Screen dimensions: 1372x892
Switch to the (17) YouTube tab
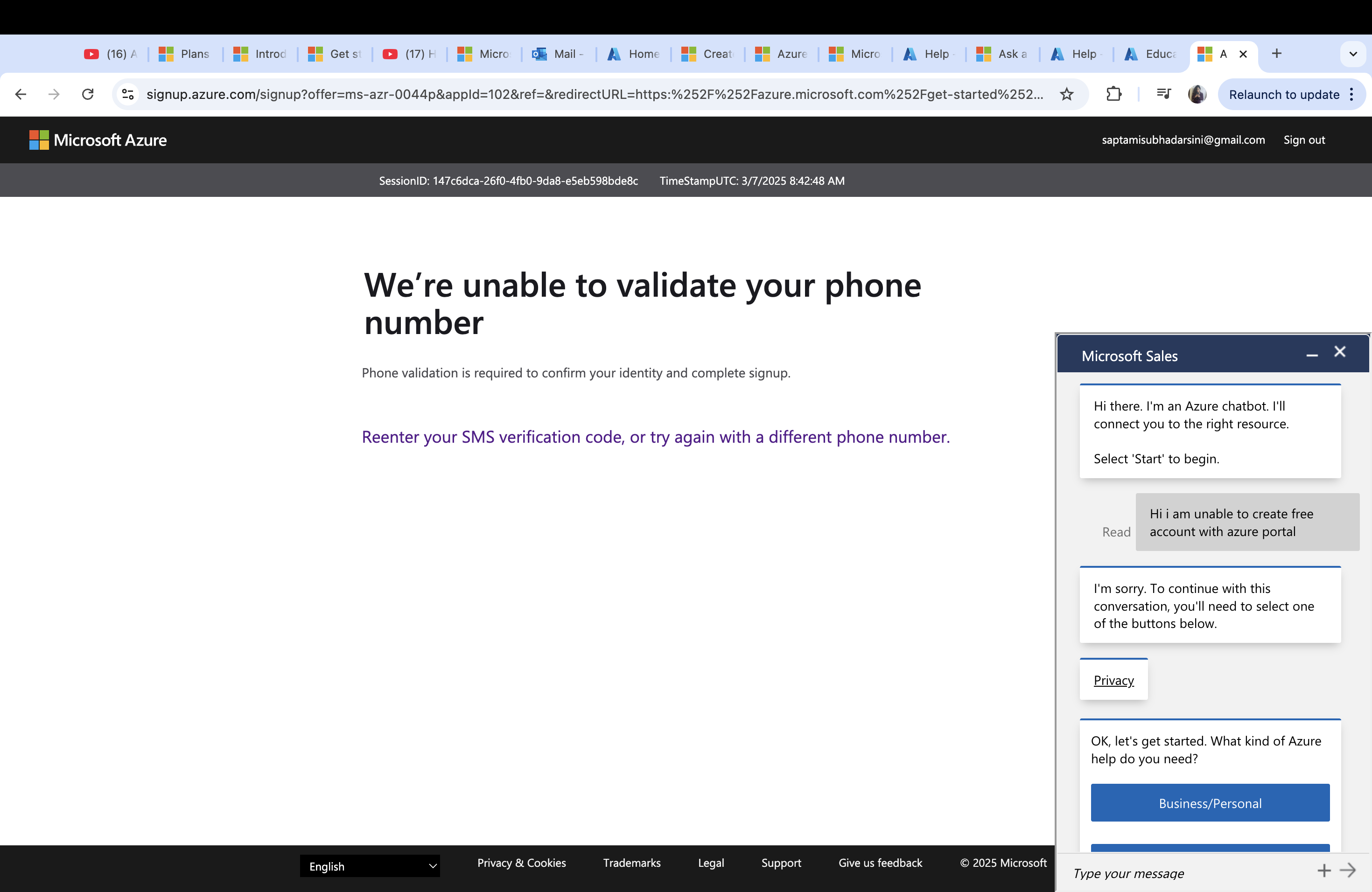(x=409, y=54)
